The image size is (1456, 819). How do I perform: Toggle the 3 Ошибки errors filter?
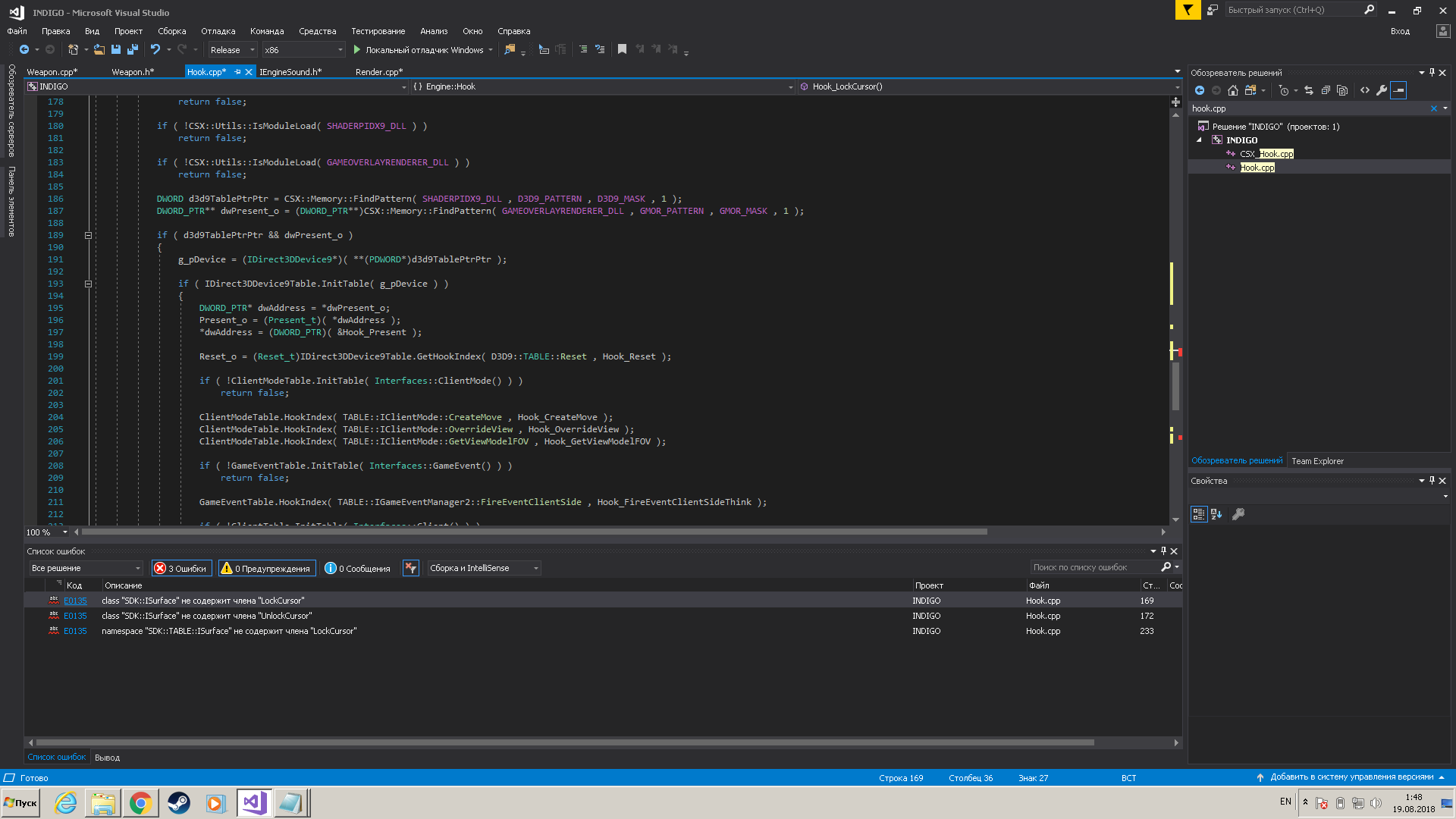click(x=181, y=568)
